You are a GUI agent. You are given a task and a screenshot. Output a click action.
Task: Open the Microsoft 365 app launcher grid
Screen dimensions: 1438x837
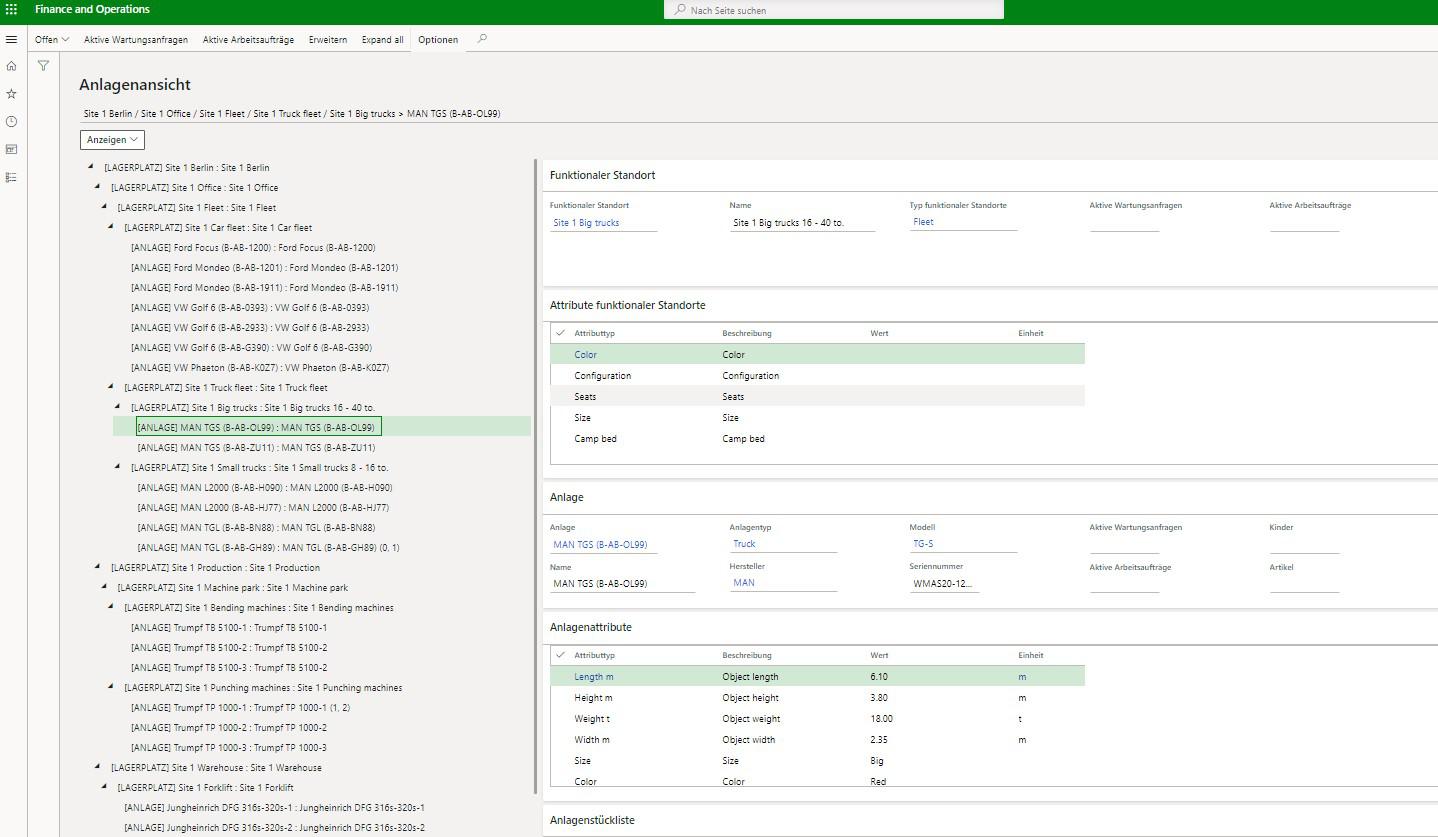pos(11,10)
